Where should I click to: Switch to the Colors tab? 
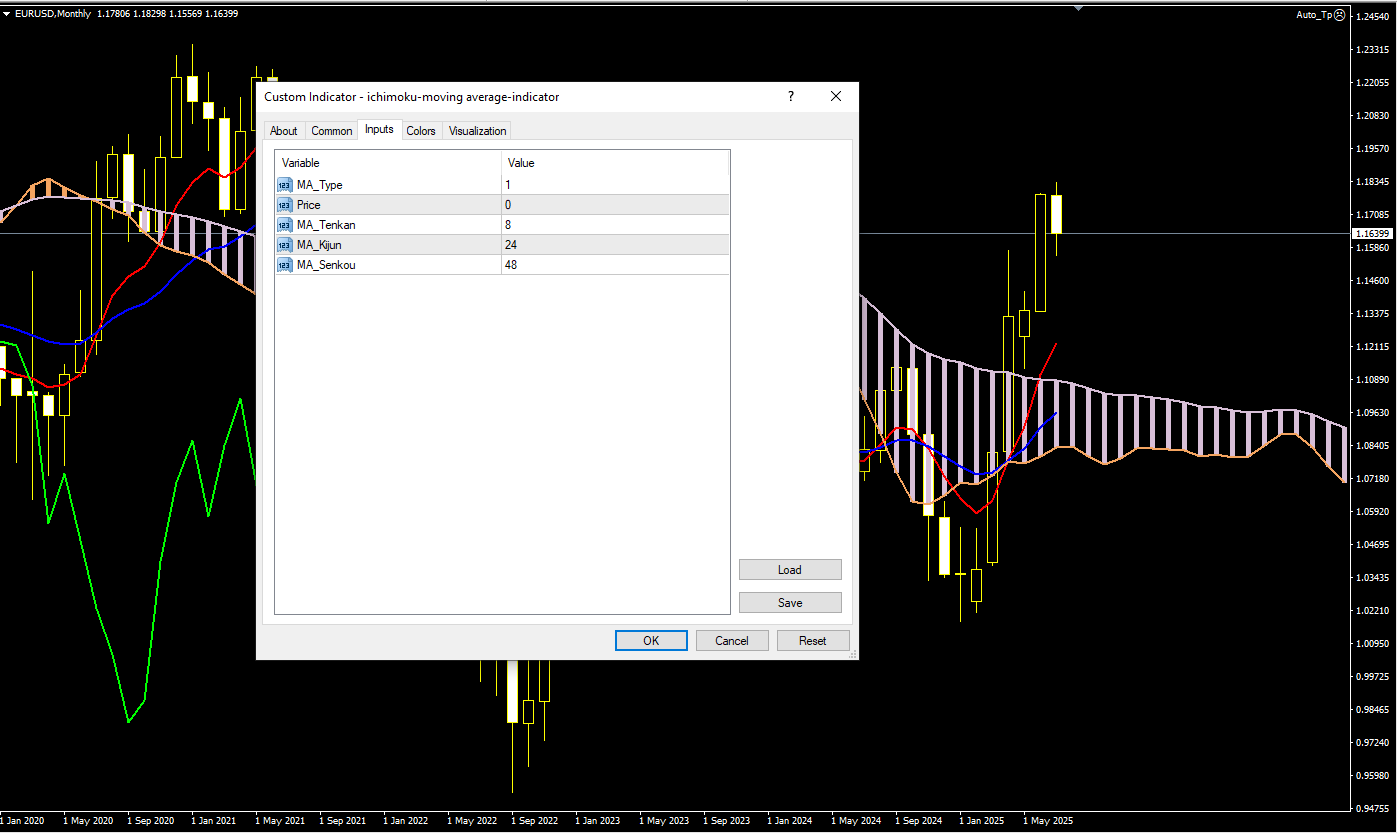pos(421,131)
